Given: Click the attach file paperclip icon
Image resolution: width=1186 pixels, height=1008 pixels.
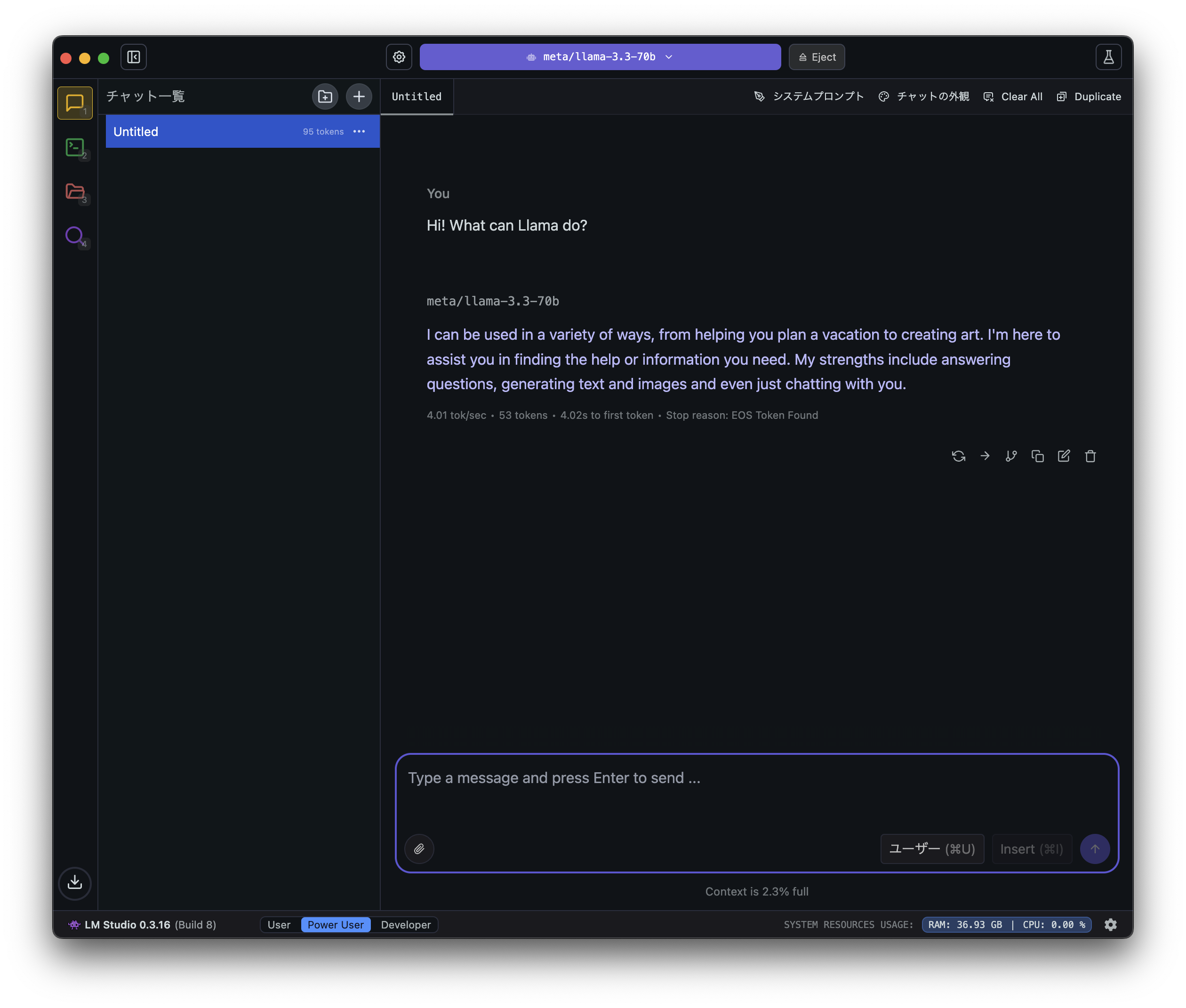Looking at the screenshot, I should click(419, 848).
